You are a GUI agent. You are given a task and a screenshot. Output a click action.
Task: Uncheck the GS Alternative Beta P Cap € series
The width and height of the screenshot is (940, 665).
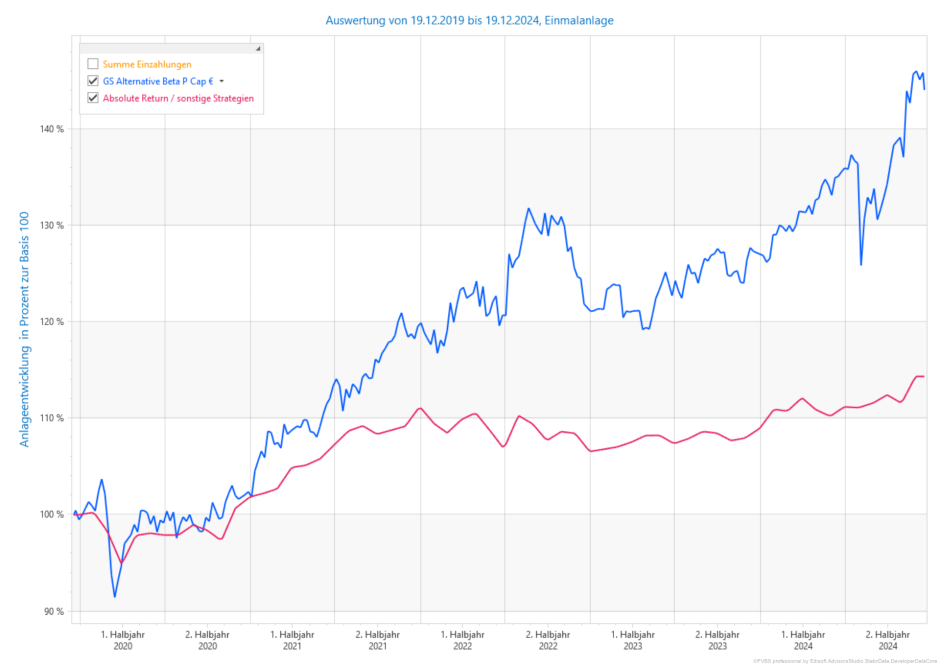coord(93,81)
